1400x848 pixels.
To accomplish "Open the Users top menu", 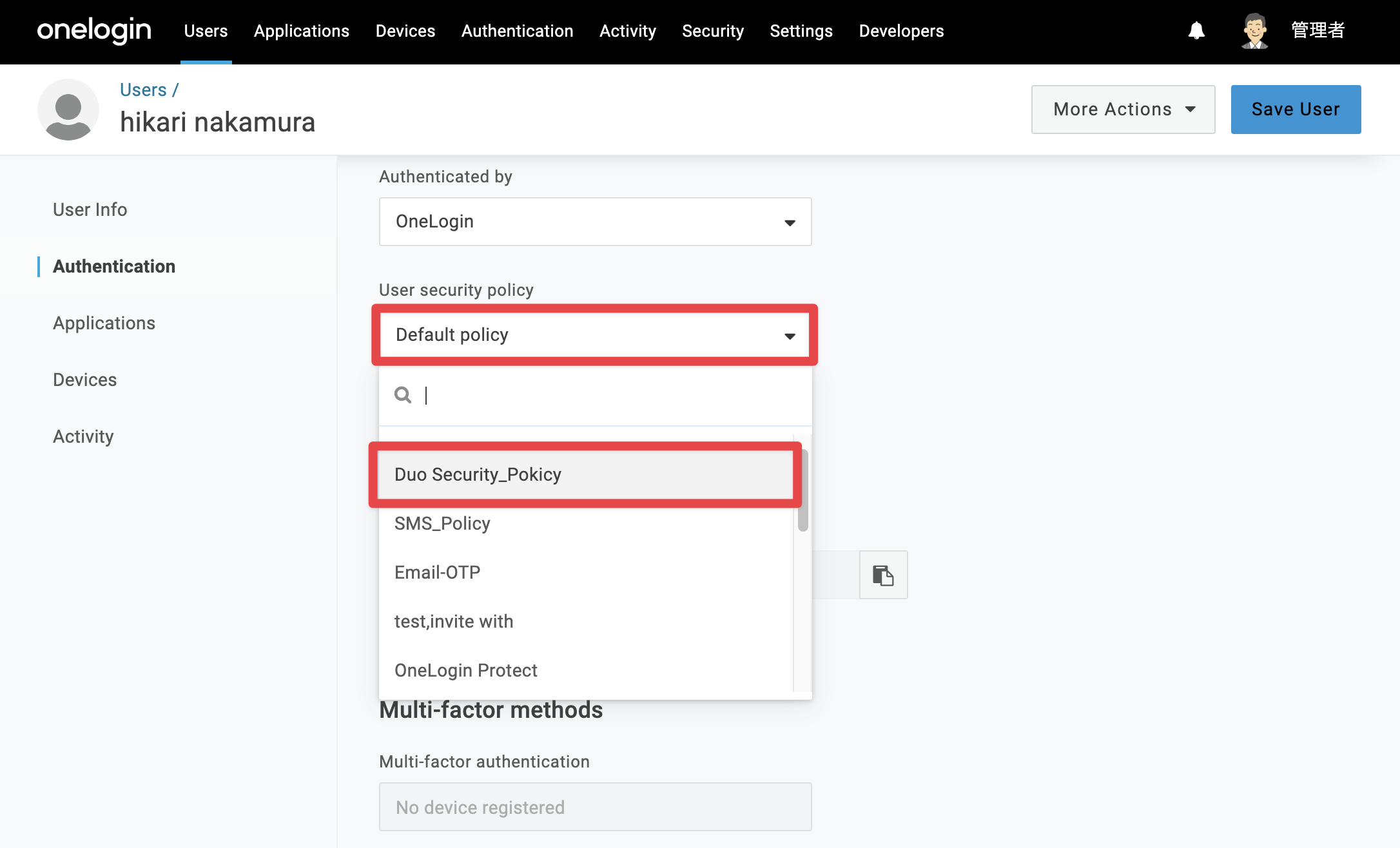I will [x=206, y=31].
